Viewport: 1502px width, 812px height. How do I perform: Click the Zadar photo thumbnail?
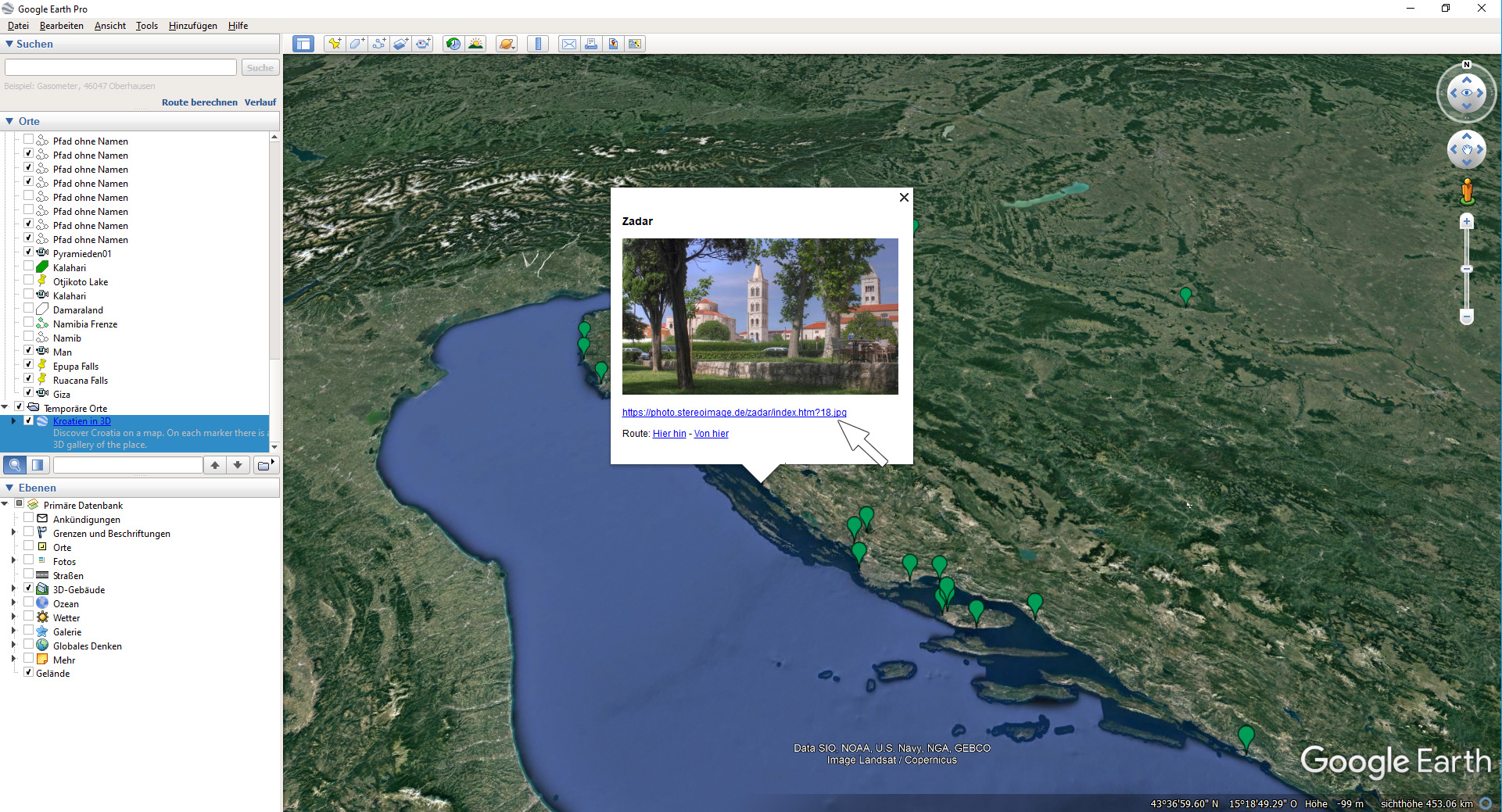[760, 317]
